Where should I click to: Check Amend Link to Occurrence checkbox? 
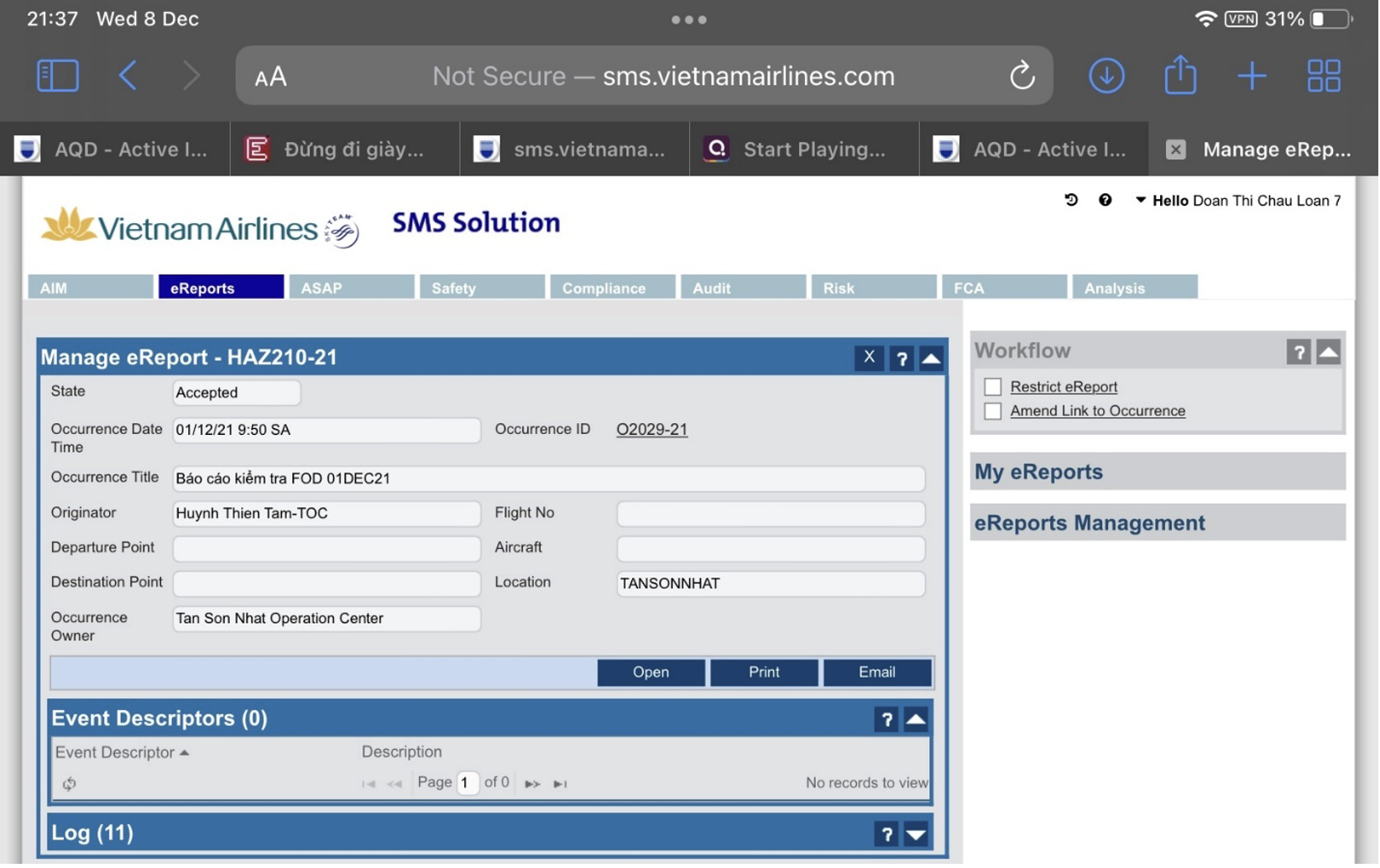993,411
